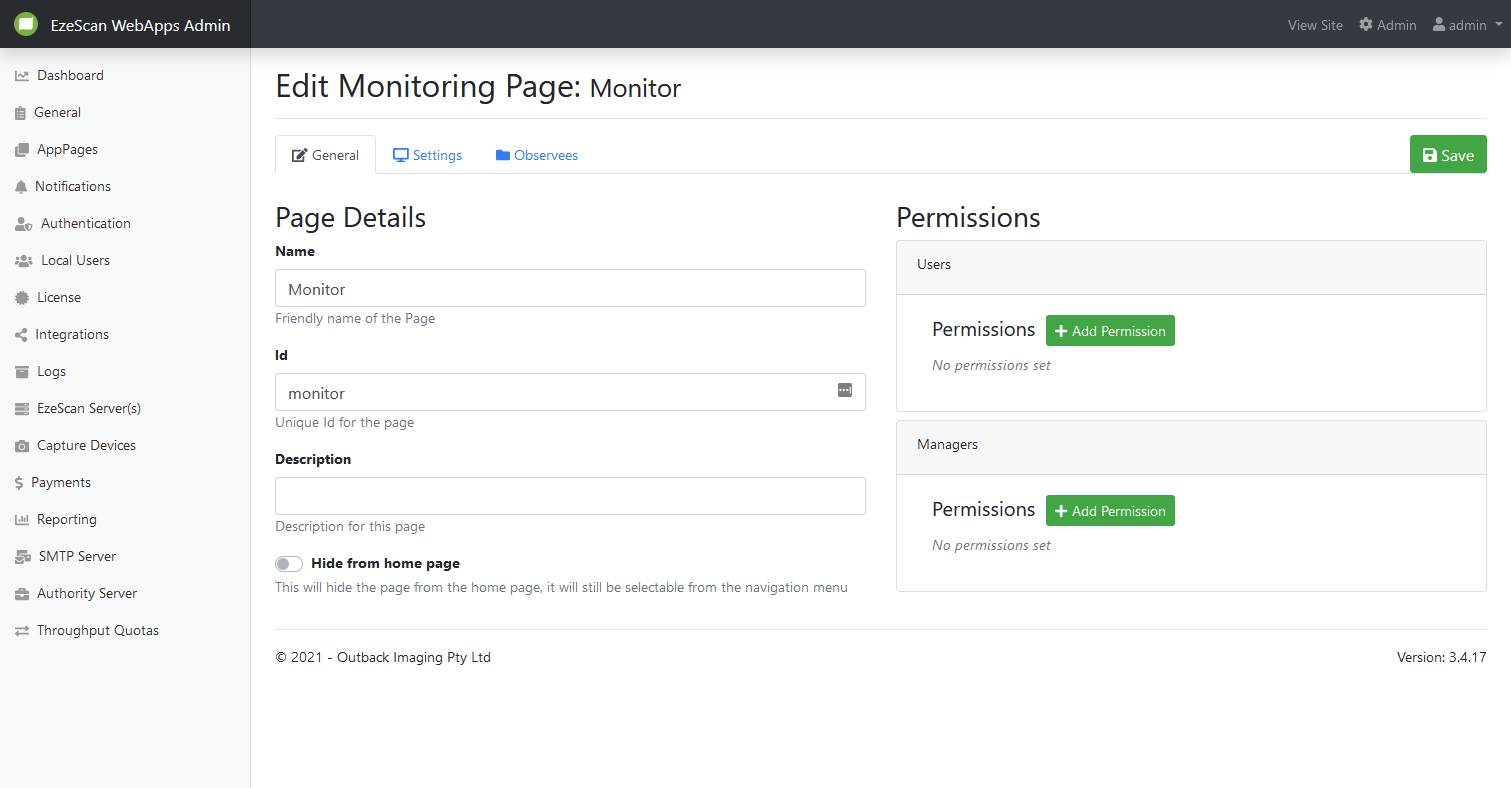
Task: Open the Observees tab
Action: click(x=536, y=155)
